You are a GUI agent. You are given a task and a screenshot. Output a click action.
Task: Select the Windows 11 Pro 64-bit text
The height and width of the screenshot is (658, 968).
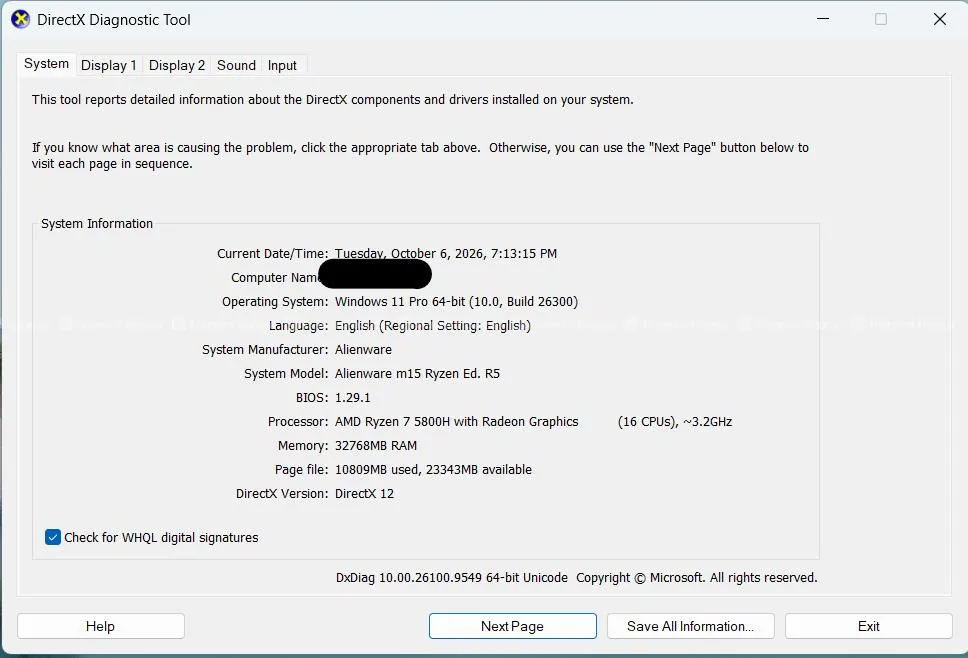point(400,302)
